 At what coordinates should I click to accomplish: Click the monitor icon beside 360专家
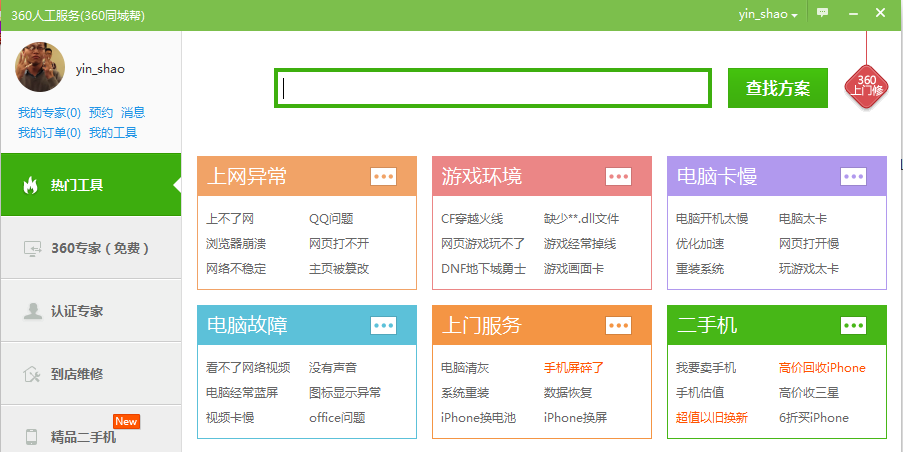coord(32,249)
